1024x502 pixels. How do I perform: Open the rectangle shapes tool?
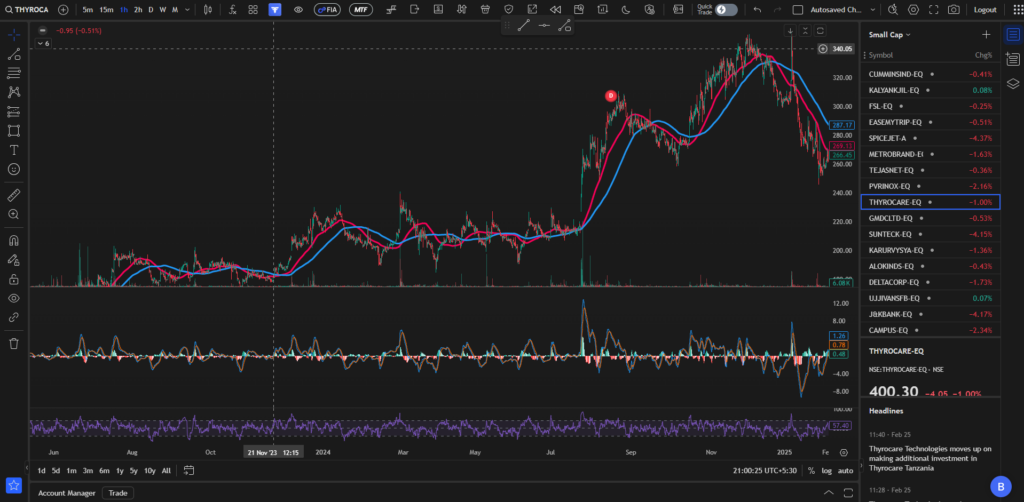(x=14, y=131)
